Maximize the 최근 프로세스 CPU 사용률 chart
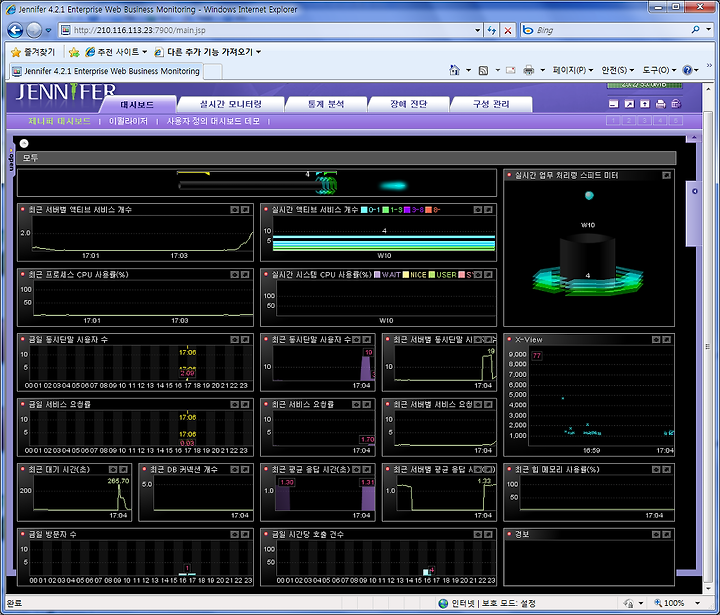This screenshot has width=720, height=615. (x=245, y=275)
